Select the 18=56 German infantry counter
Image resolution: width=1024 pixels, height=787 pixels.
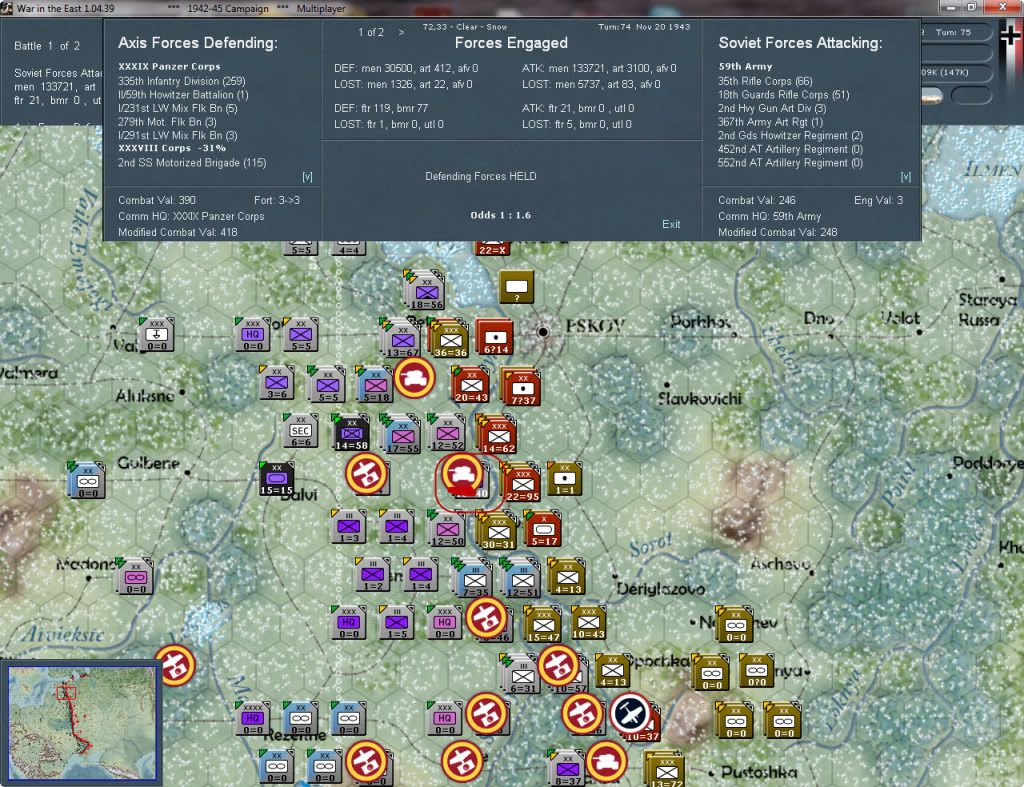[426, 291]
